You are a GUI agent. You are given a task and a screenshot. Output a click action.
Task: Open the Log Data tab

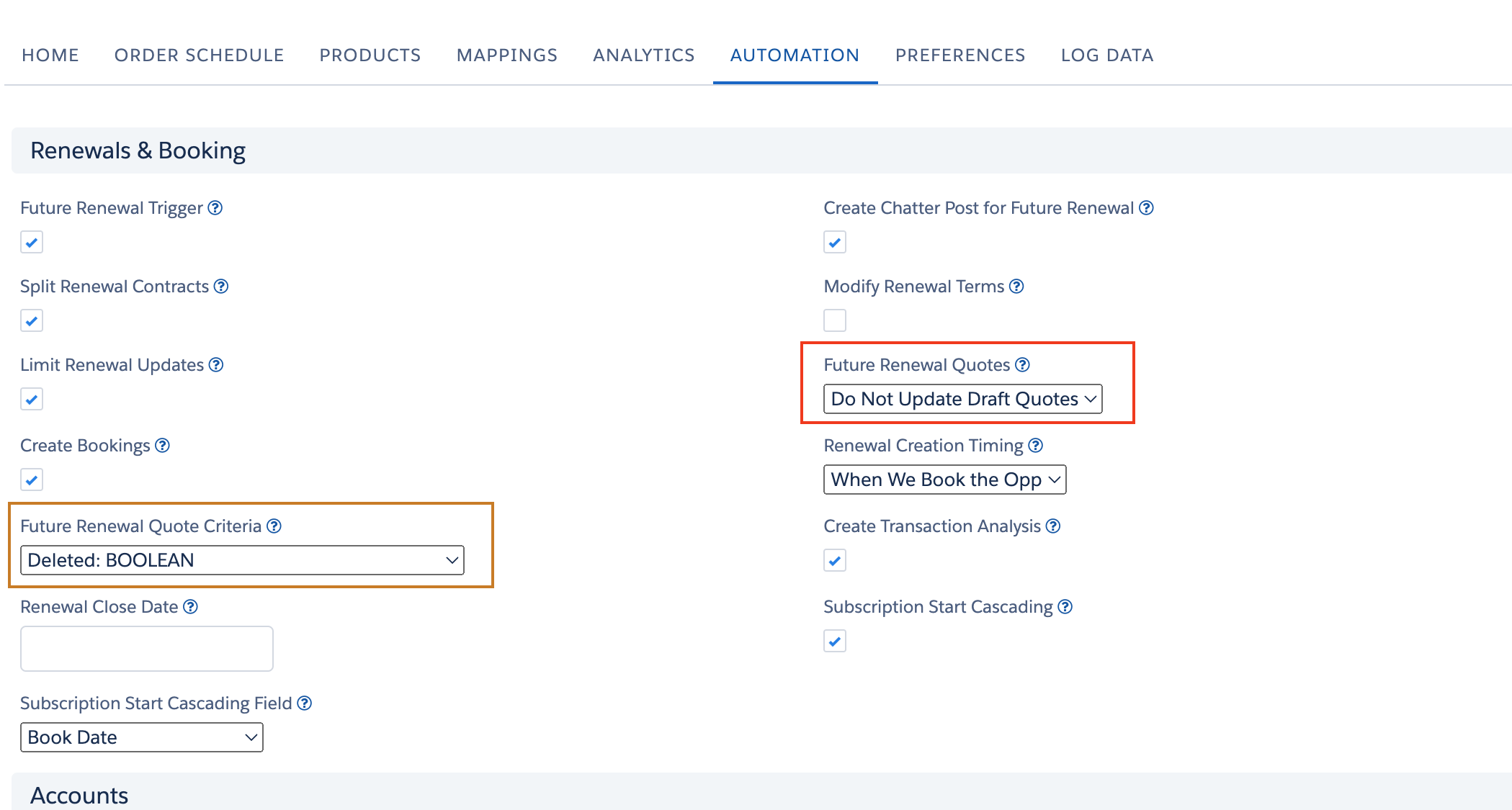(x=1107, y=55)
